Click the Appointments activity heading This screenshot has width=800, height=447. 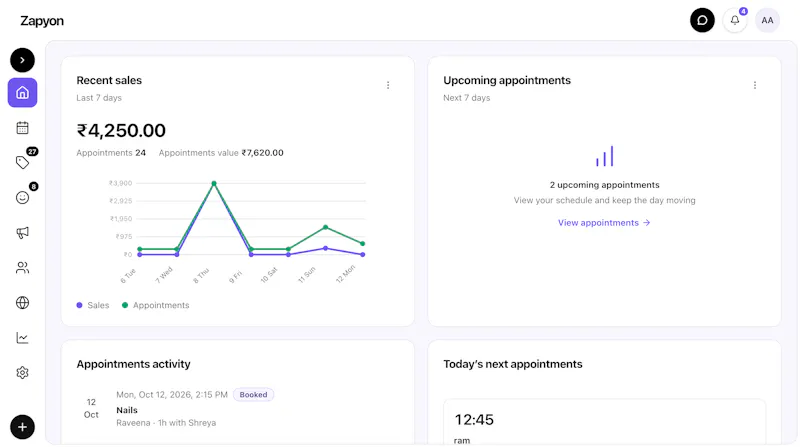pos(133,364)
